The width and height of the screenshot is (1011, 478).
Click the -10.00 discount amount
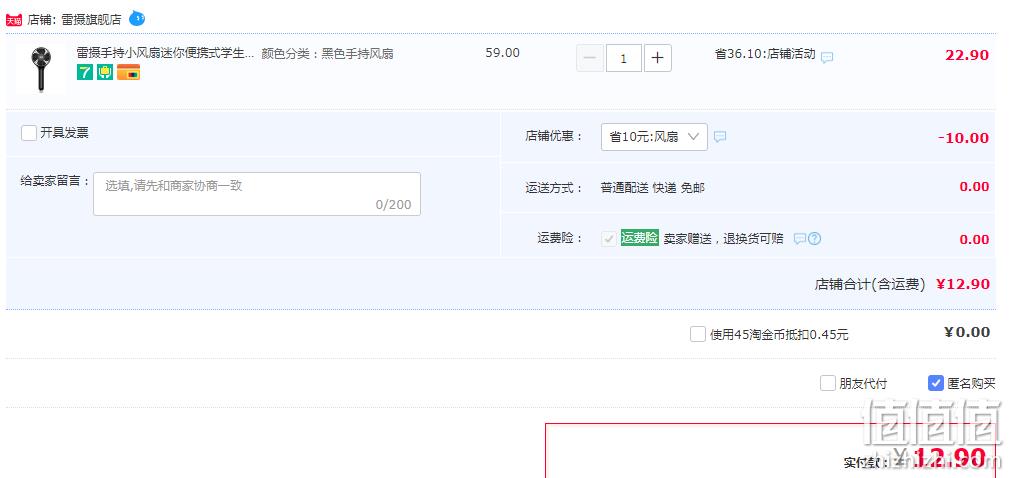click(x=963, y=138)
